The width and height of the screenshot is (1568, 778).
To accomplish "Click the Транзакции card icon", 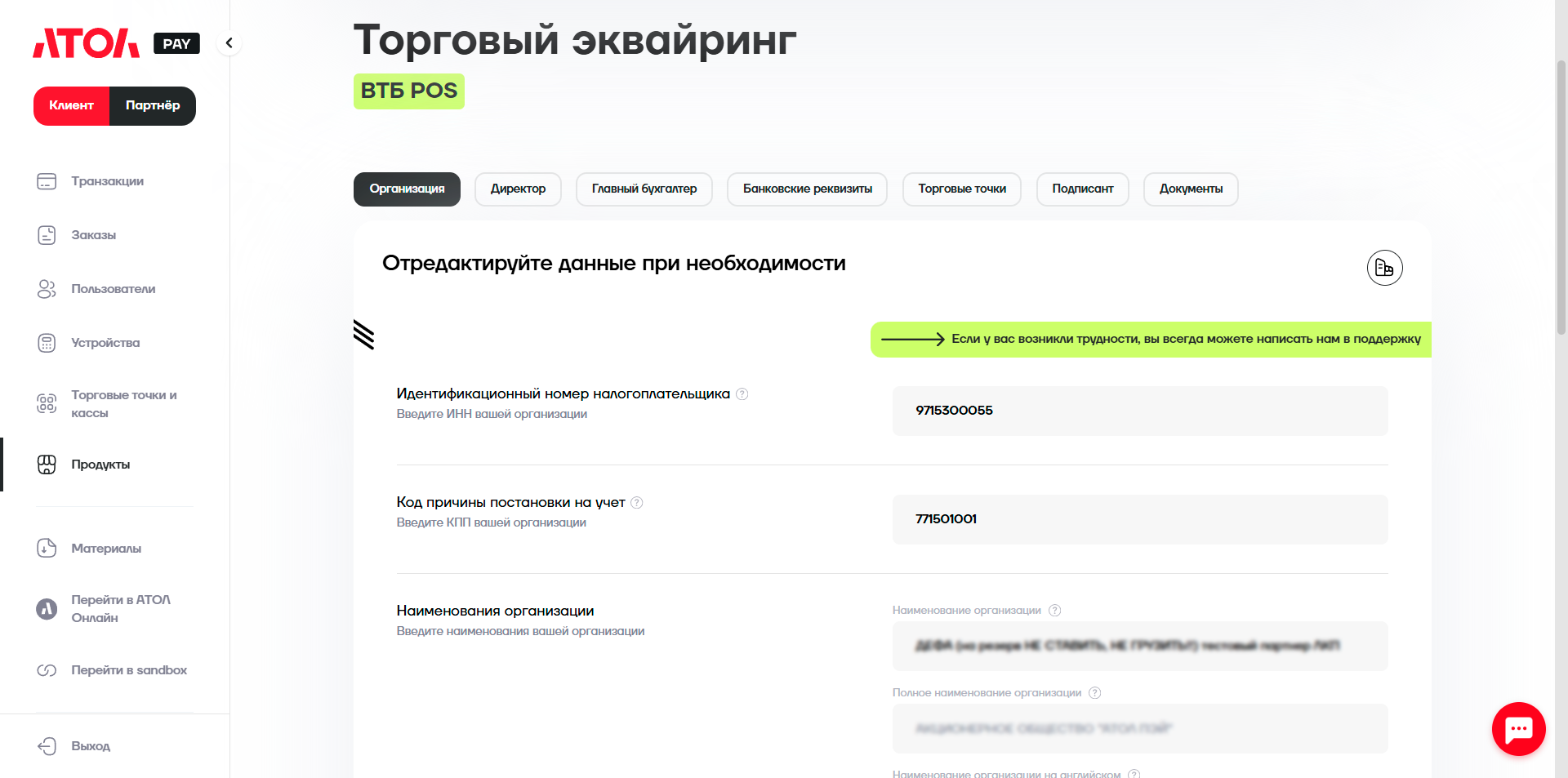I will point(47,181).
